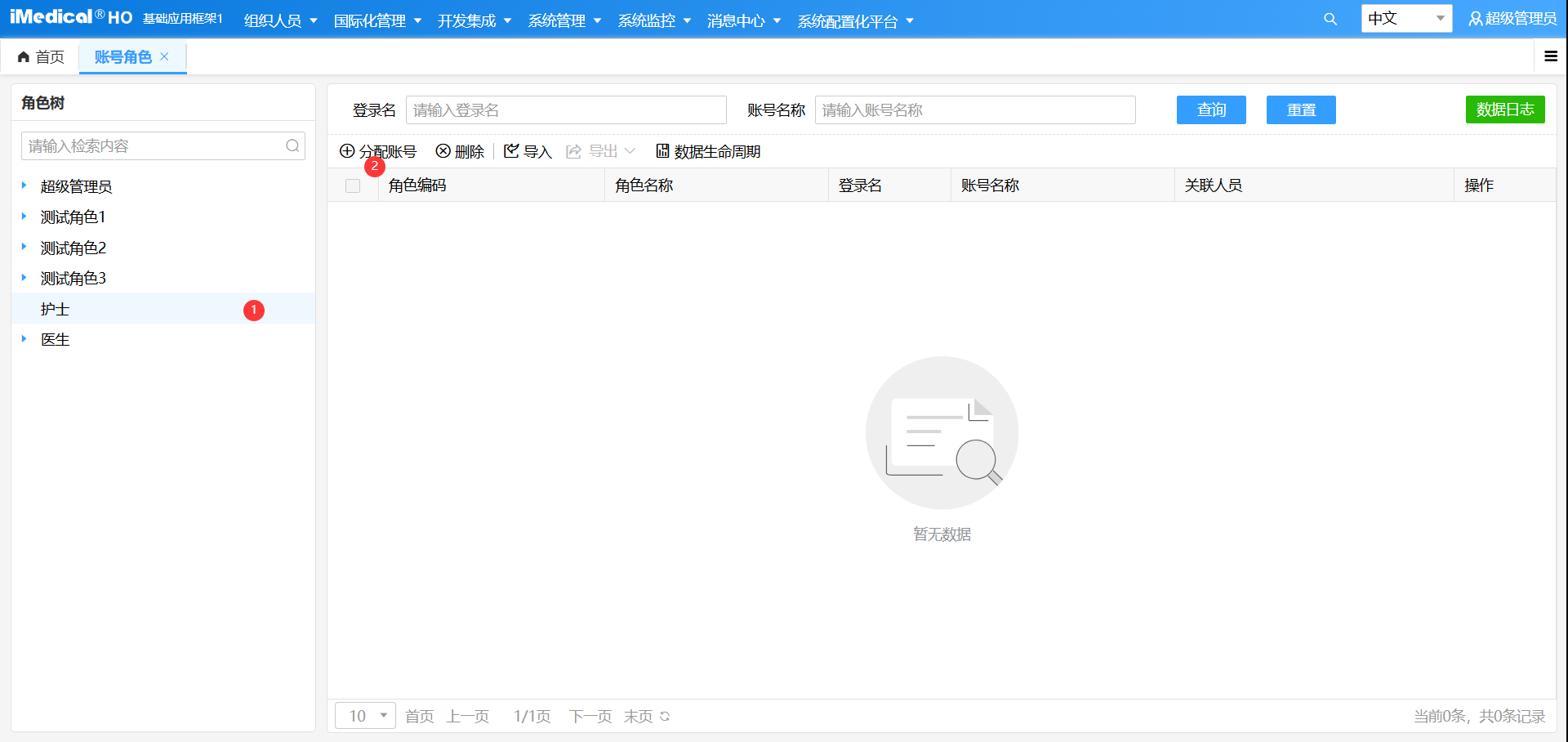This screenshot has width=1568, height=742.
Task: Click the pagination refresh icon
Action: pos(665,717)
